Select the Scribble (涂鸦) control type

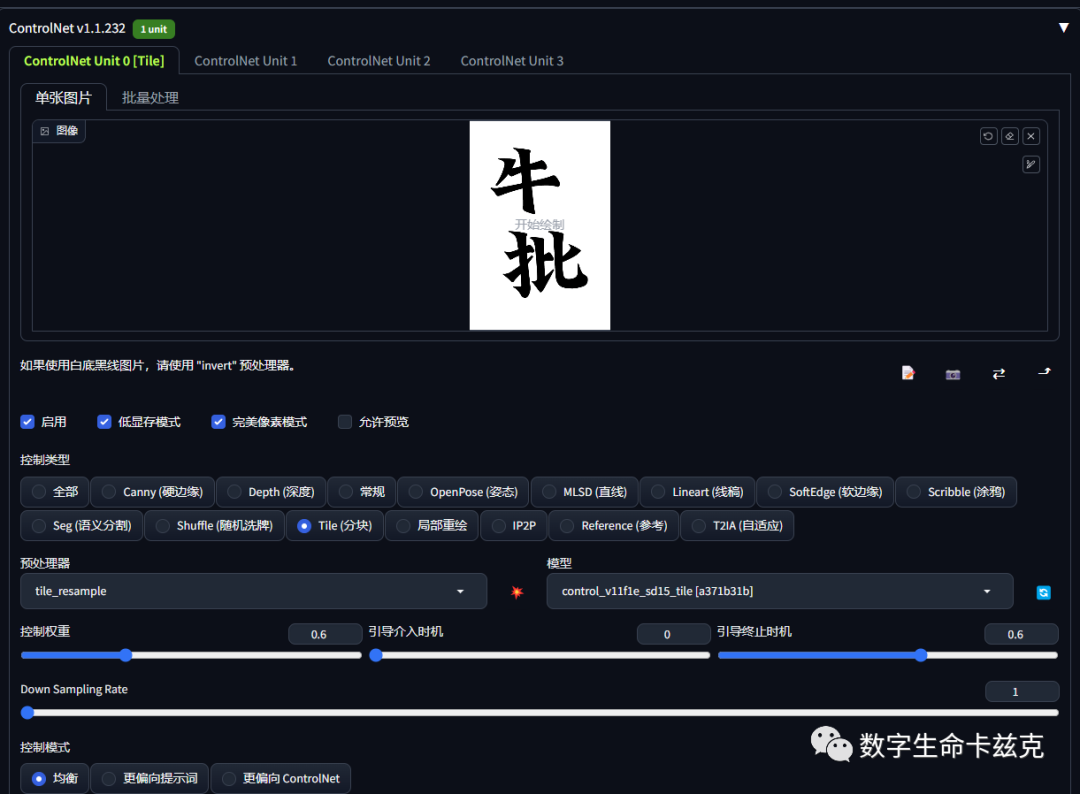(956, 492)
